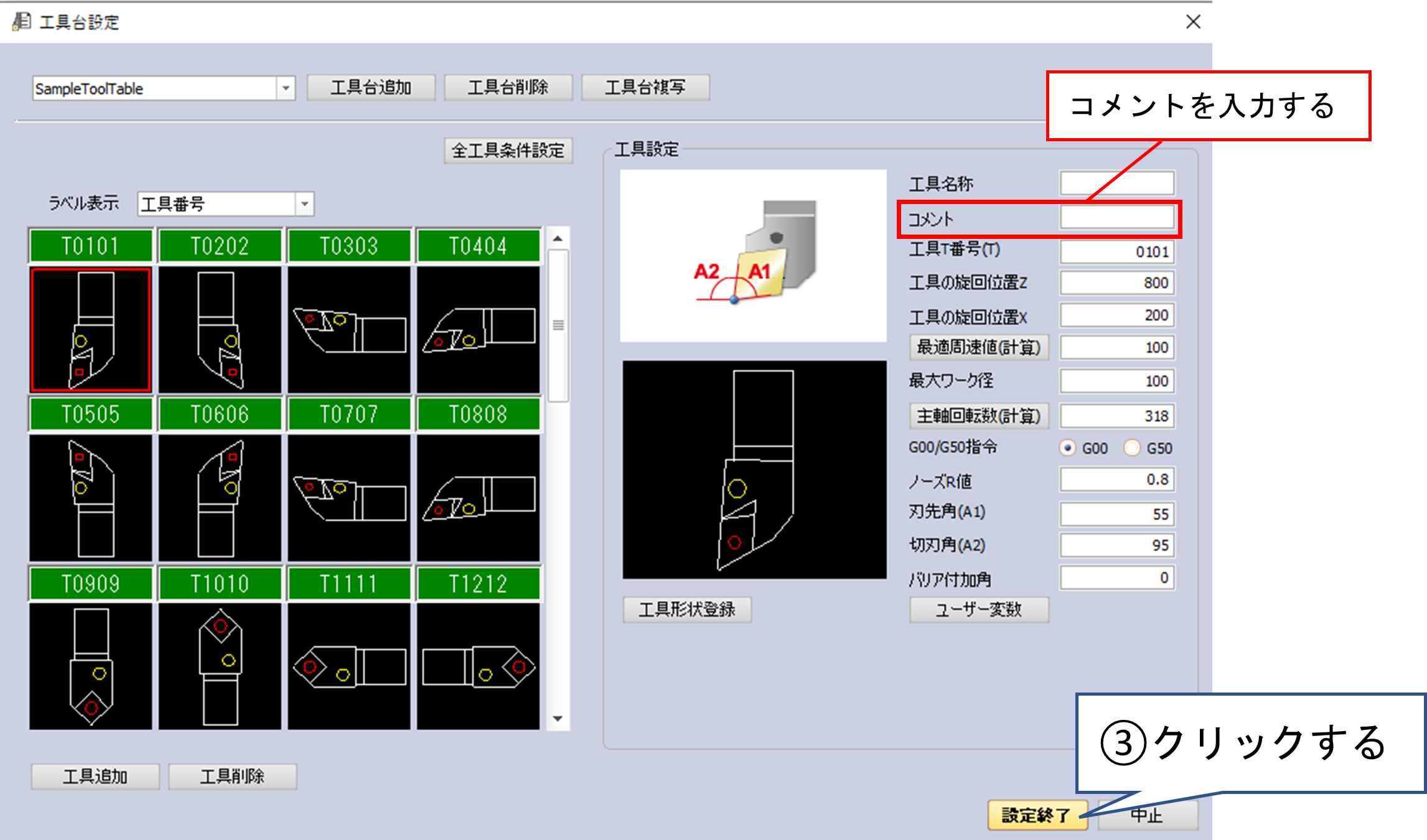The height and width of the screenshot is (840, 1427).
Task: Click the A1/A2 angle illustration image
Action: (753, 255)
